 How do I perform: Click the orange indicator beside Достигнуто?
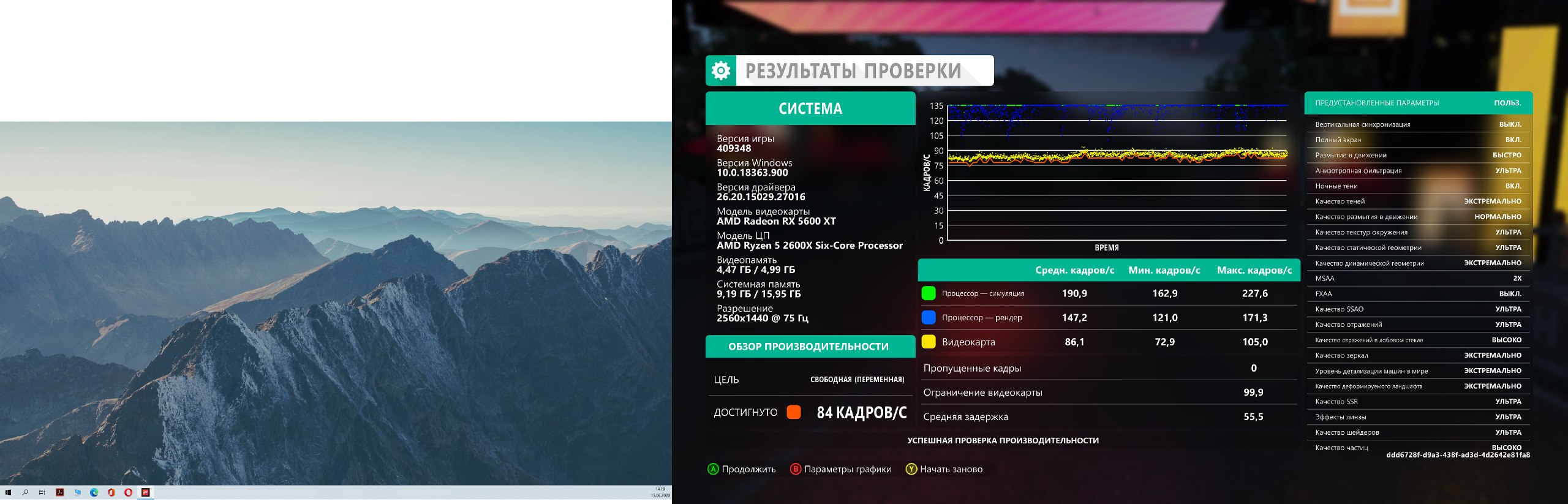point(794,412)
